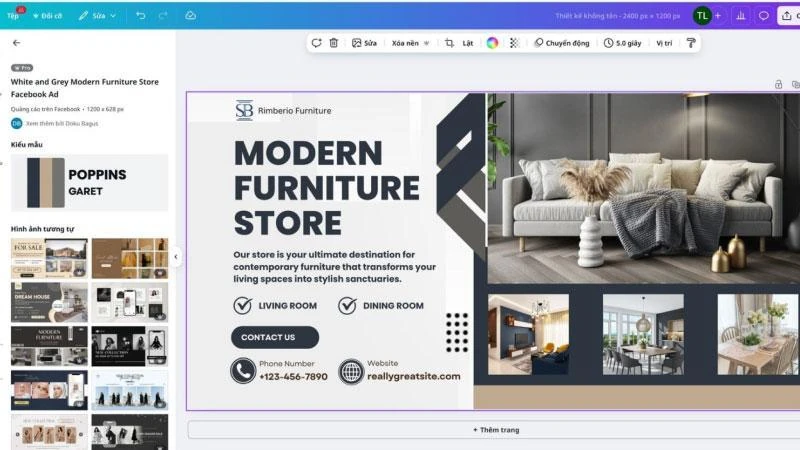
Task: Collapse the side panel with arrow handle
Action: [x=176, y=257]
